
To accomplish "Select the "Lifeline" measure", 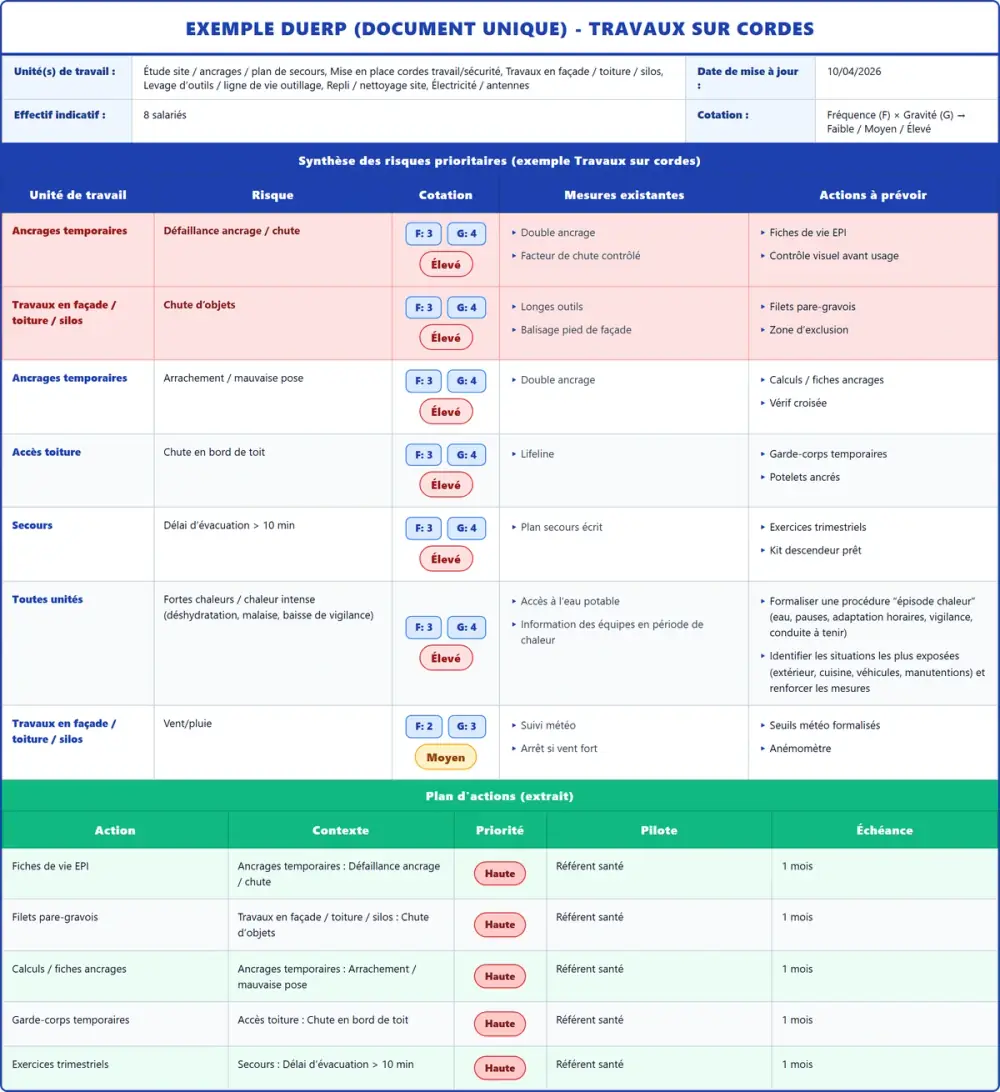I will pos(537,453).
